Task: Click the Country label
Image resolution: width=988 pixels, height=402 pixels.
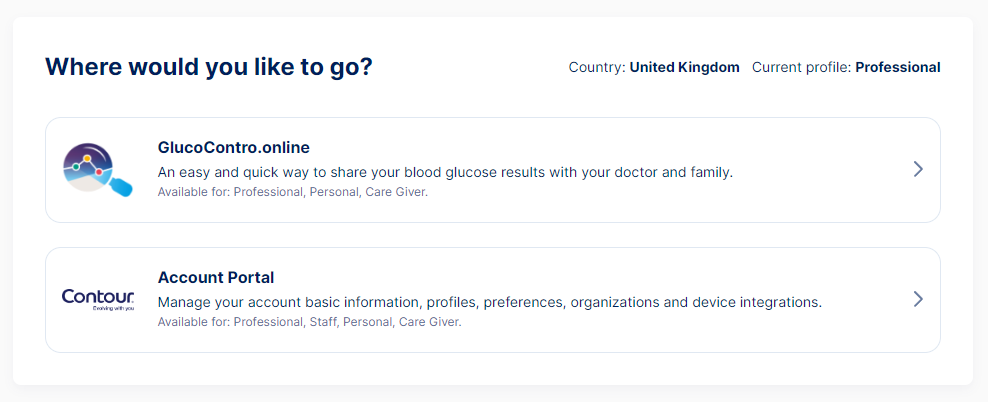Action: point(597,67)
